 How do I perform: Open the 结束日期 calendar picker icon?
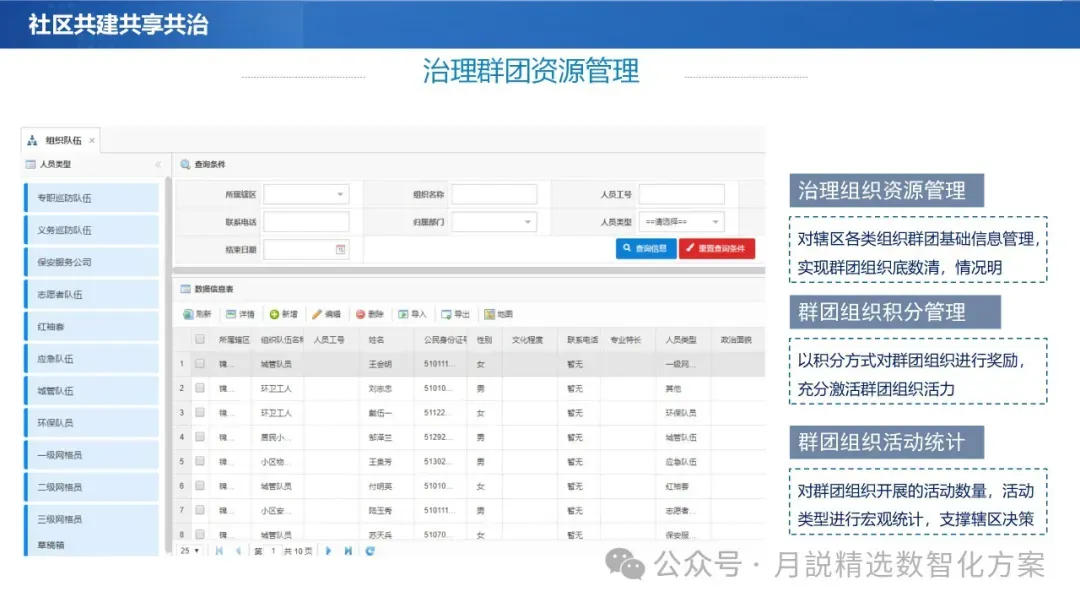[x=340, y=249]
